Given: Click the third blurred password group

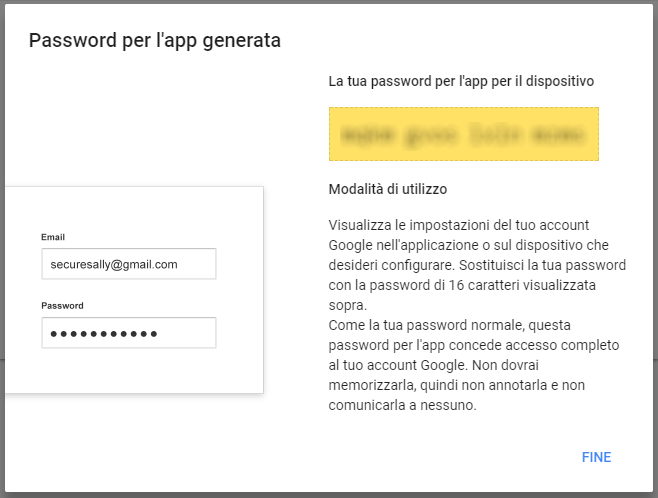Looking at the screenshot, I should pos(495,134).
